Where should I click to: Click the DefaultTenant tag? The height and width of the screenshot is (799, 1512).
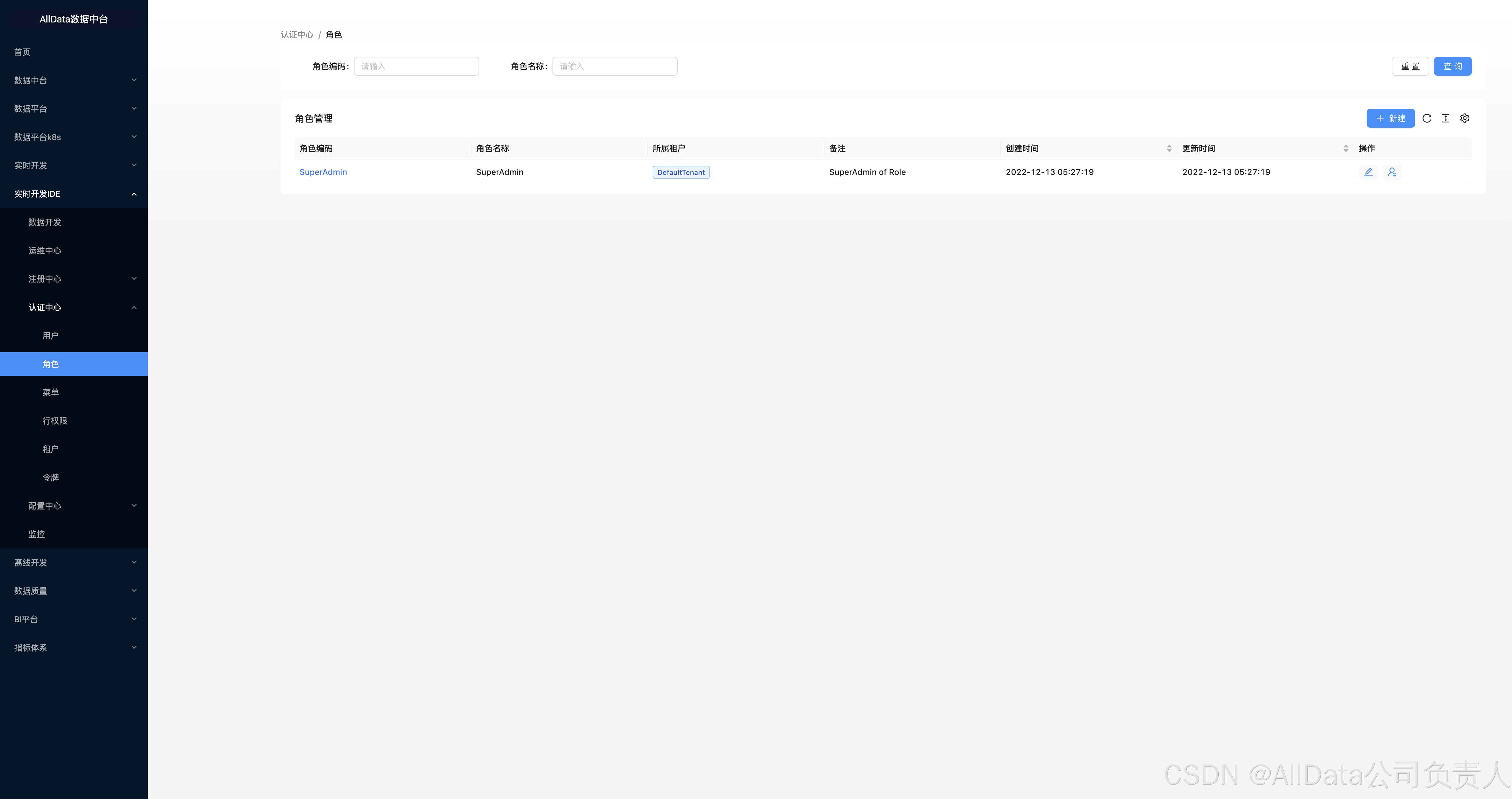681,172
